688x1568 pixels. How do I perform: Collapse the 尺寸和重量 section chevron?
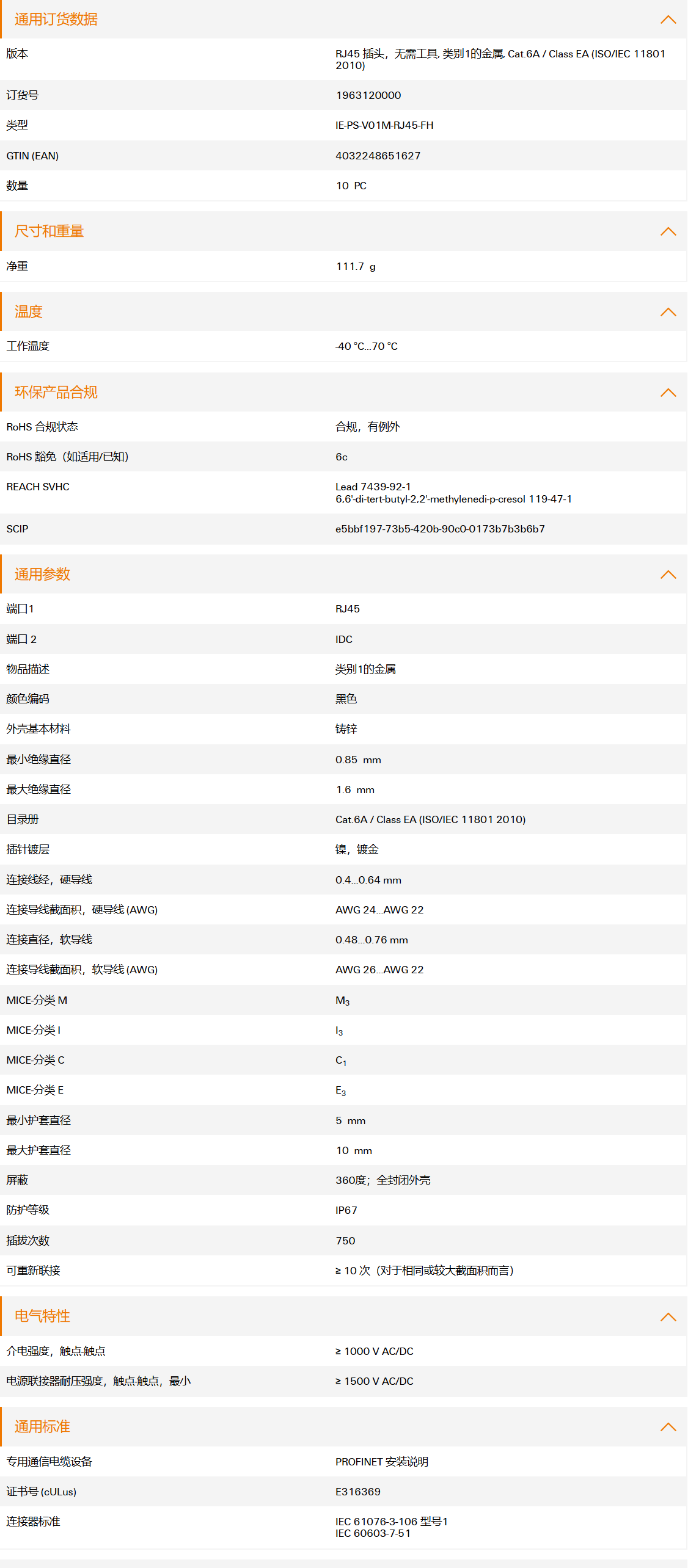pyautogui.click(x=668, y=231)
